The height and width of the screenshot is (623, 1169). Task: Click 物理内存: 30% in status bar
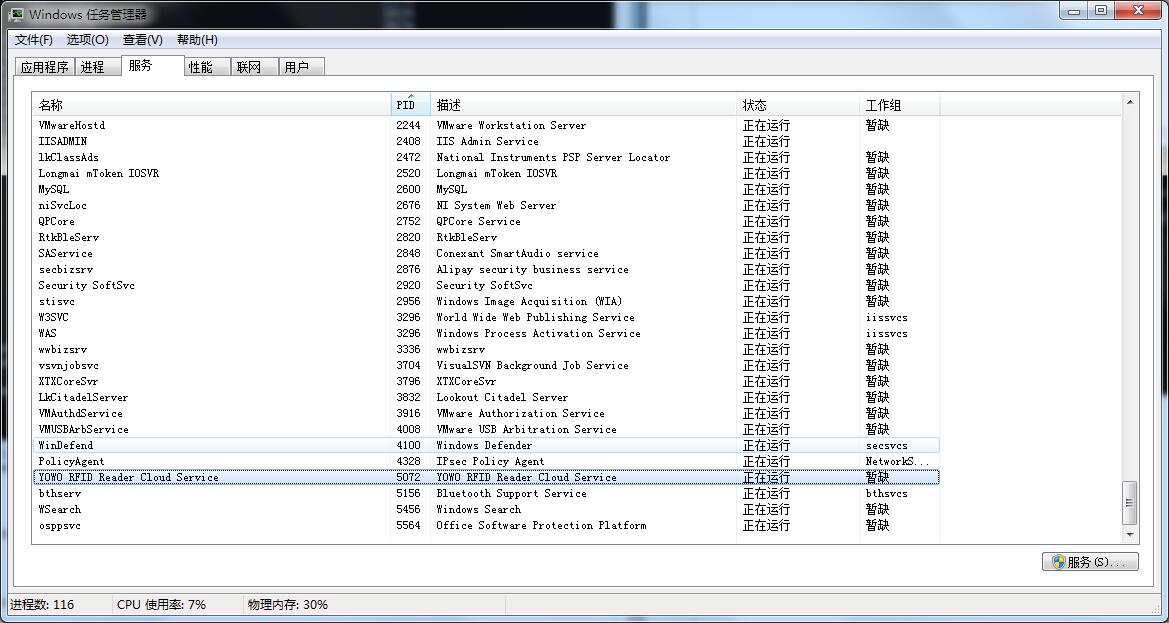click(x=288, y=604)
